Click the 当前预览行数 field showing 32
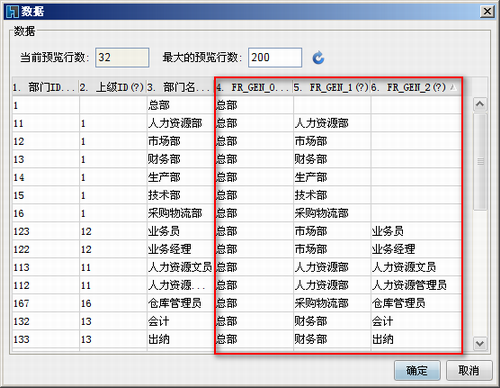The width and height of the screenshot is (500, 388). coord(122,57)
